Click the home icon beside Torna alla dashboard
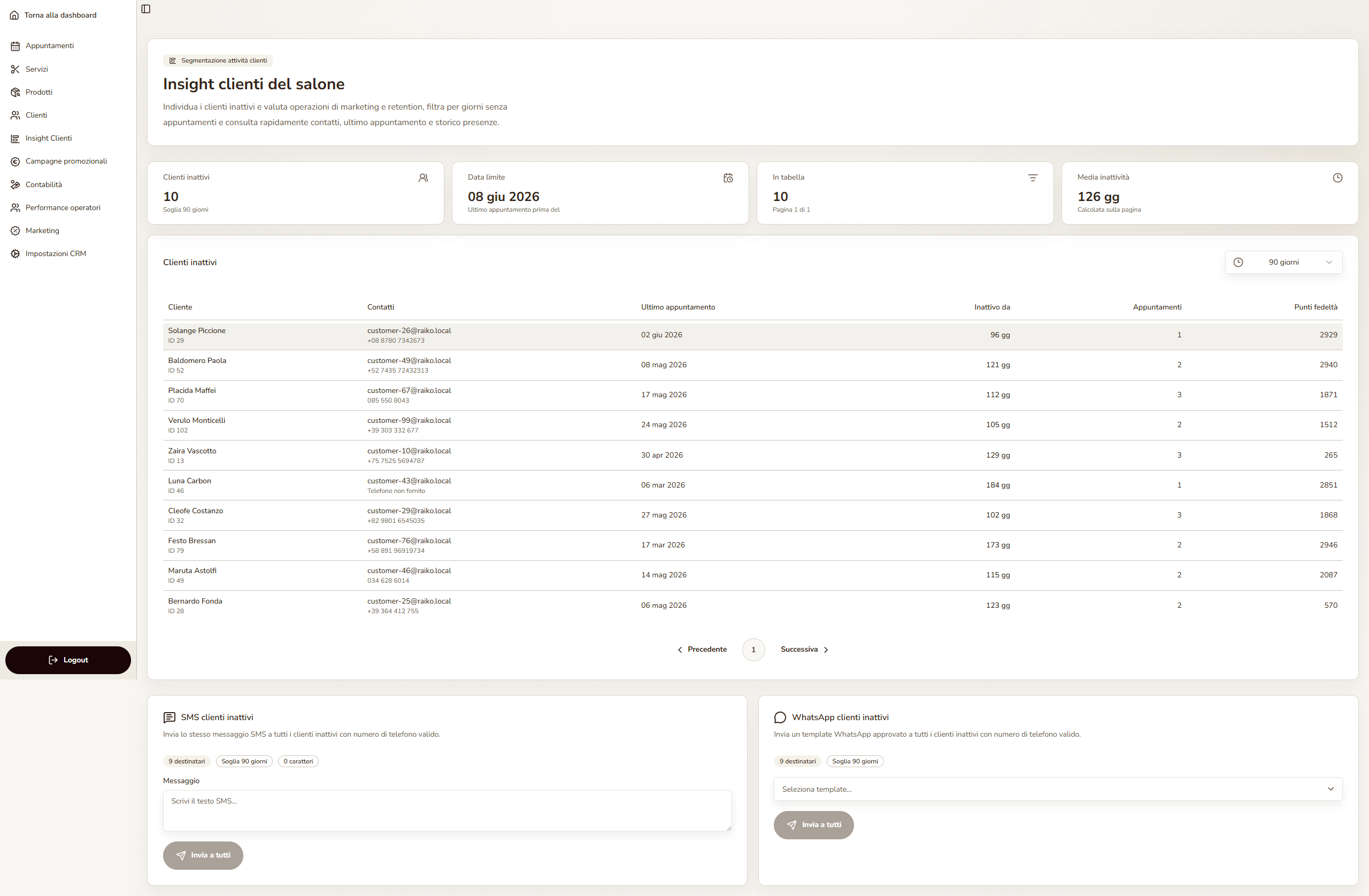1369x896 pixels. [x=14, y=15]
